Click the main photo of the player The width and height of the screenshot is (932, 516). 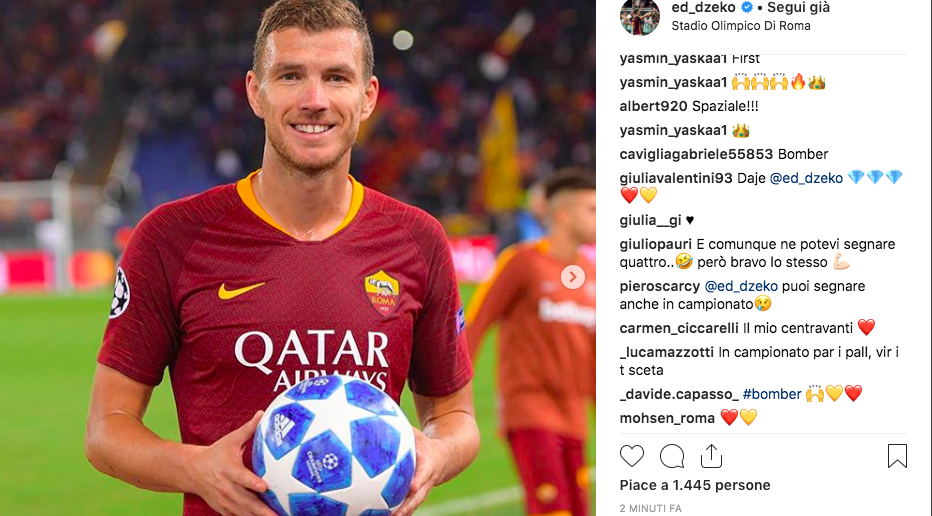point(297,258)
